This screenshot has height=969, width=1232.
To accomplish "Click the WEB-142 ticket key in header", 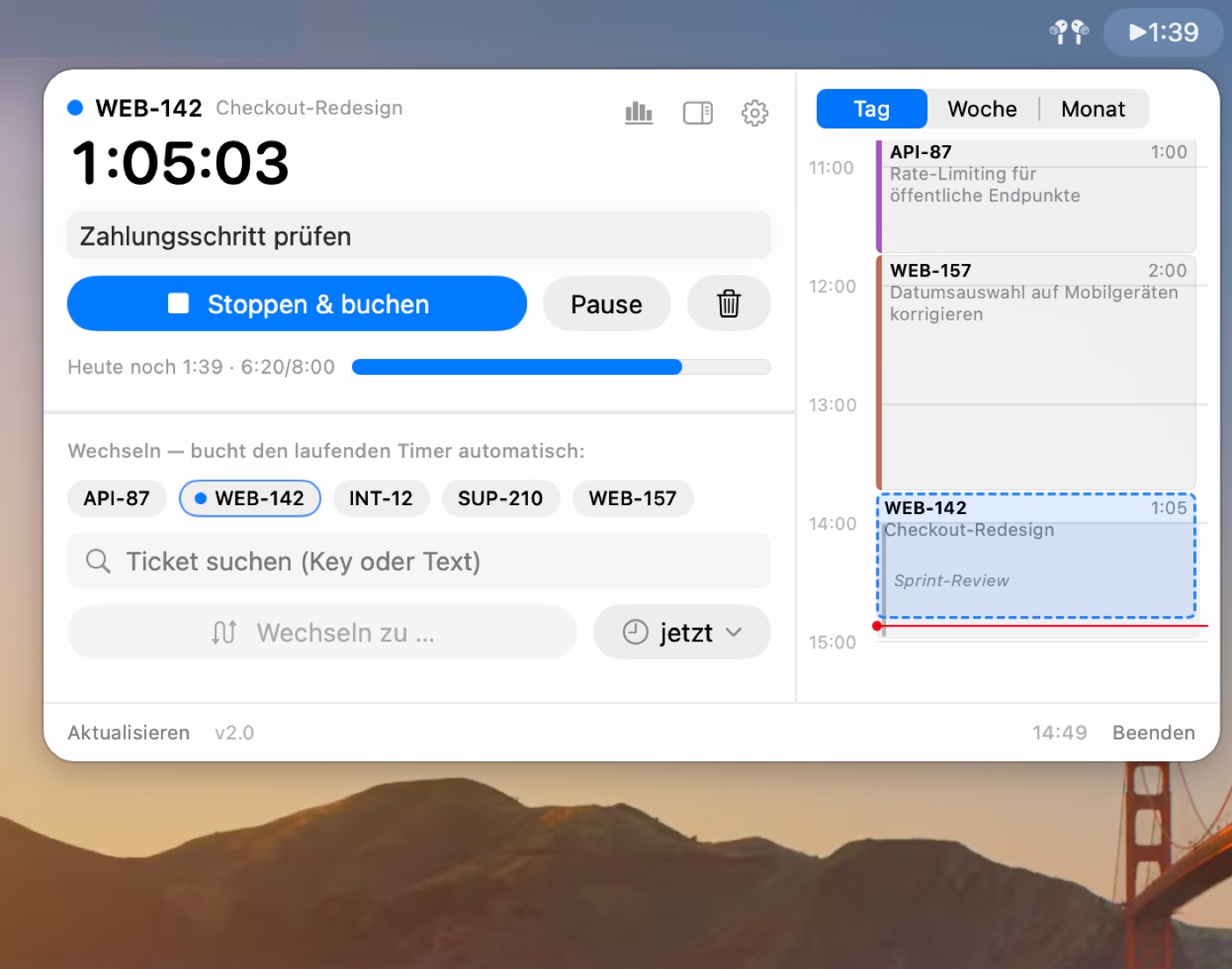I will pos(149,108).
